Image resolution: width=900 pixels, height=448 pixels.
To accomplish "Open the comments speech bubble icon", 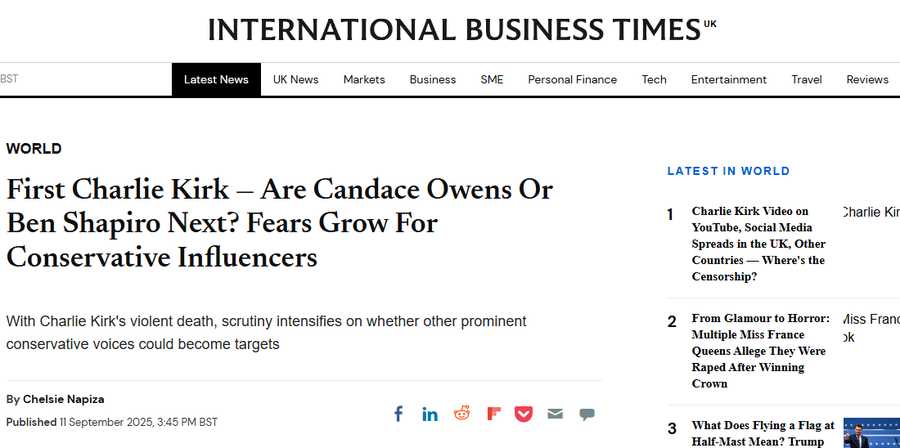I will point(587,414).
